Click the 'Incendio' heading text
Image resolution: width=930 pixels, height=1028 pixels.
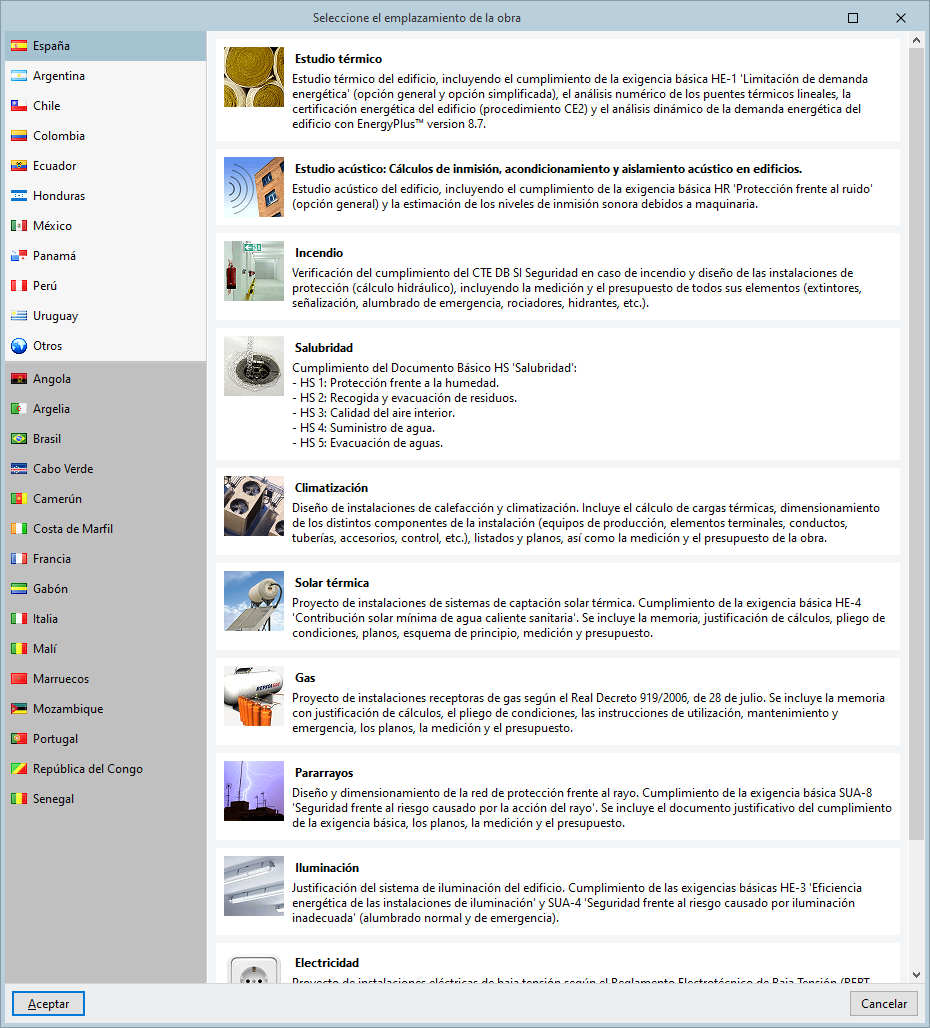[x=319, y=253]
